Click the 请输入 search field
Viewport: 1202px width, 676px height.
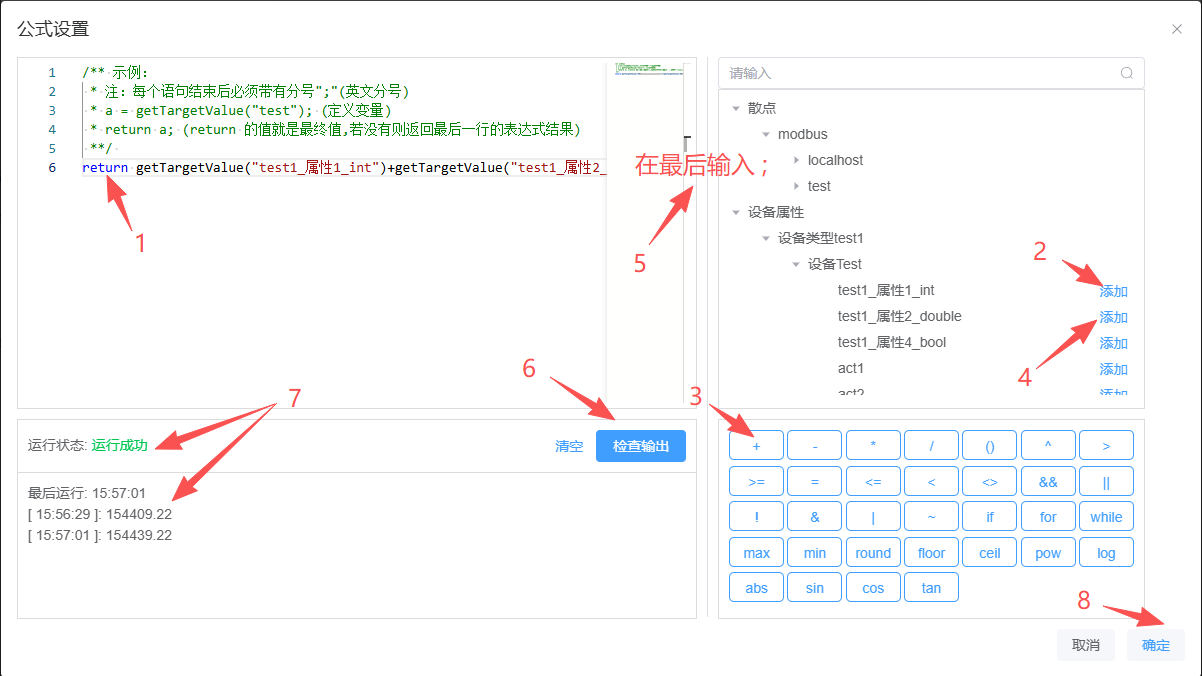(x=931, y=73)
